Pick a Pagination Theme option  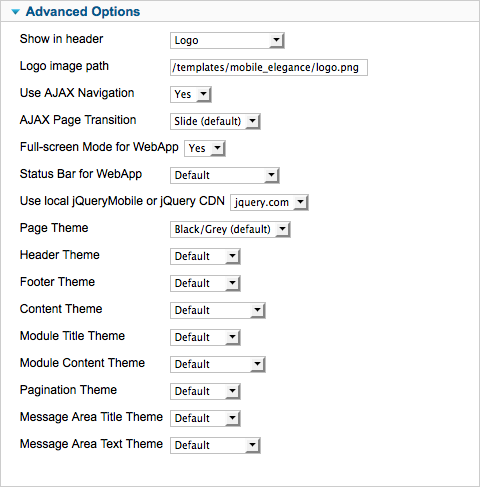click(x=205, y=391)
